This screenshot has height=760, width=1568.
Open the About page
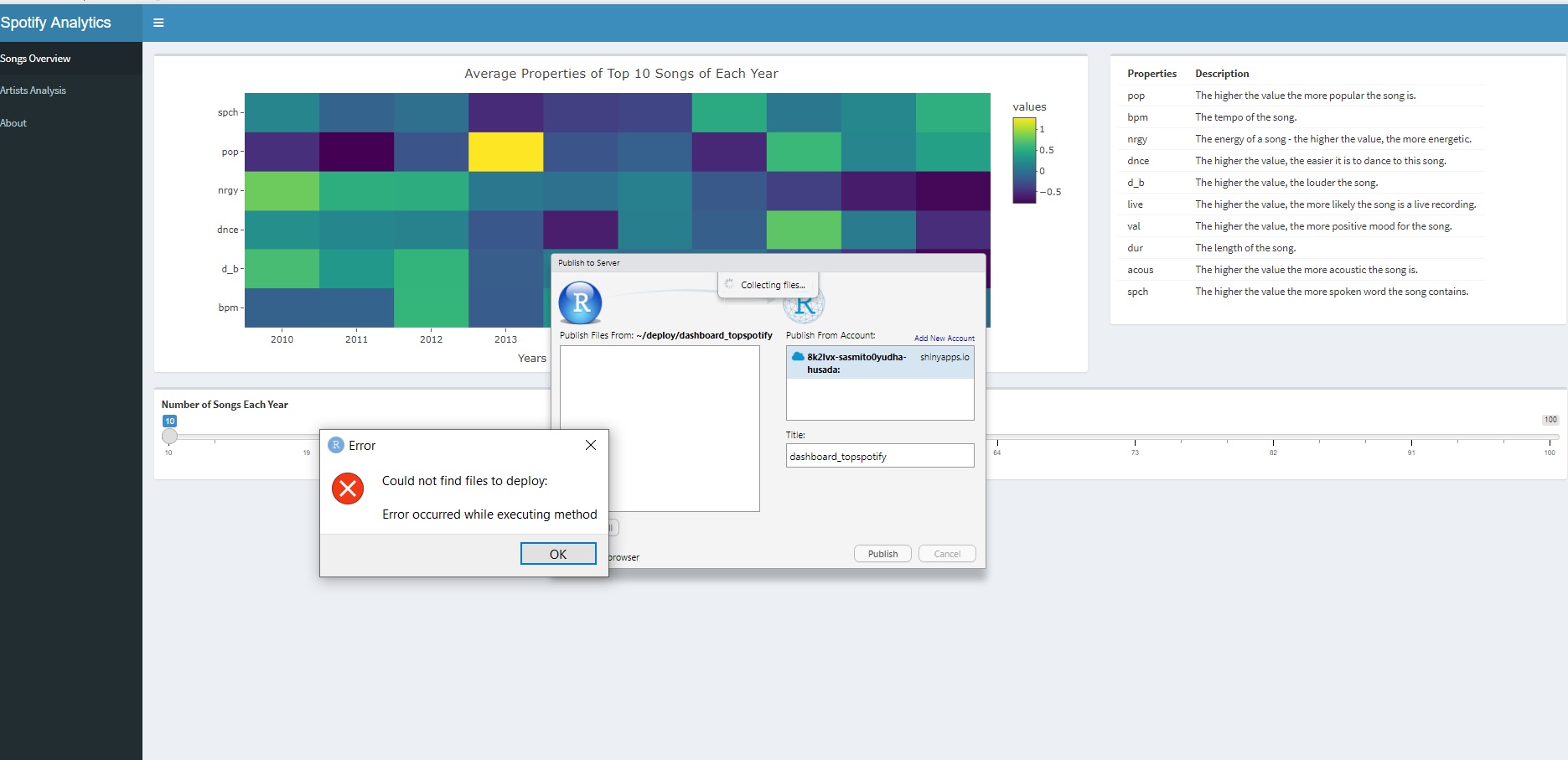[x=14, y=122]
